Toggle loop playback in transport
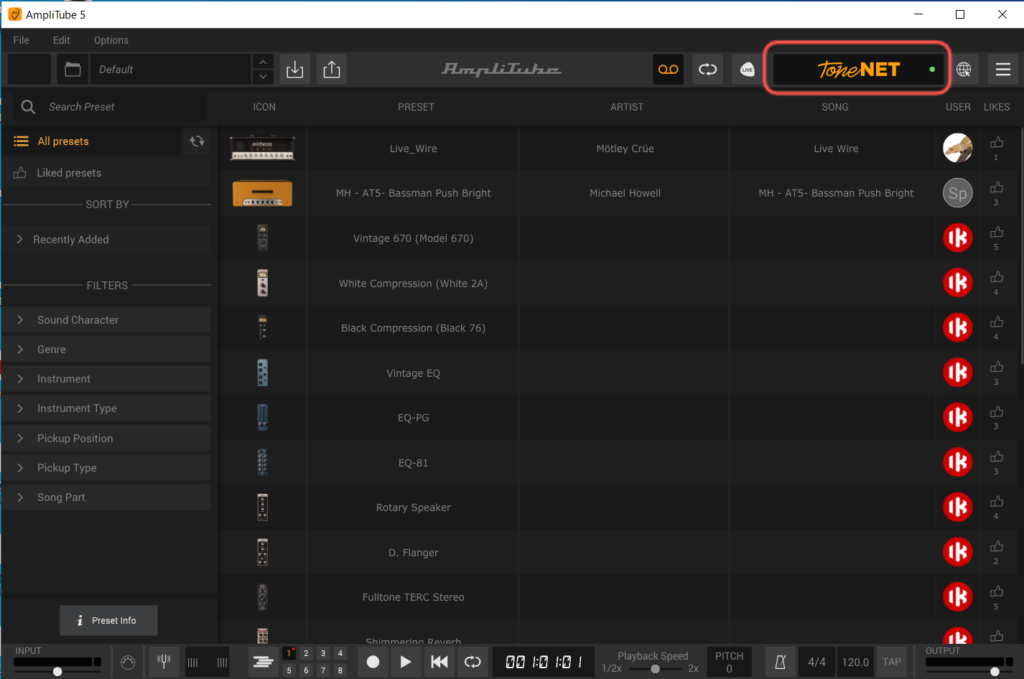The image size is (1024, 679). click(472, 662)
